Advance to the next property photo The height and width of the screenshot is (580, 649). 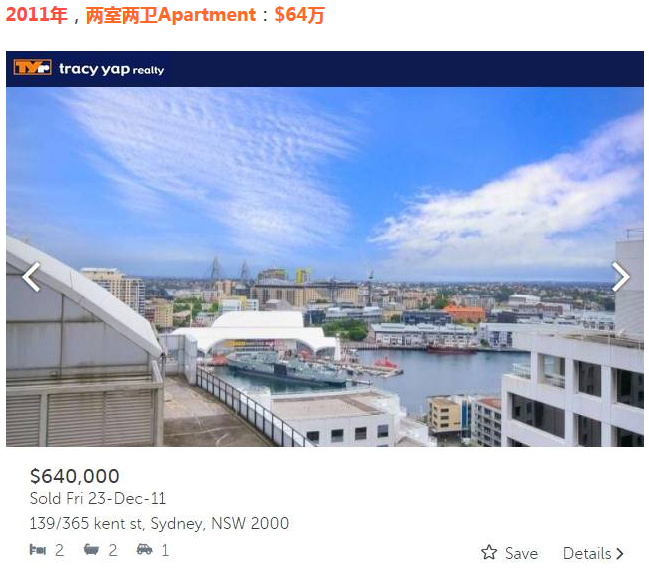click(x=620, y=277)
